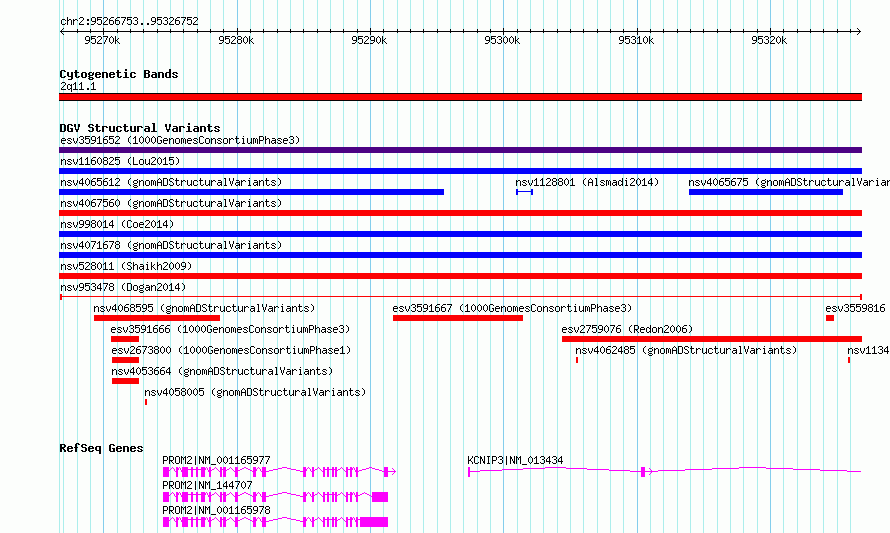Open KCNIP3|NM_013434 gene label
This screenshot has height=533, width=890.
point(515,460)
